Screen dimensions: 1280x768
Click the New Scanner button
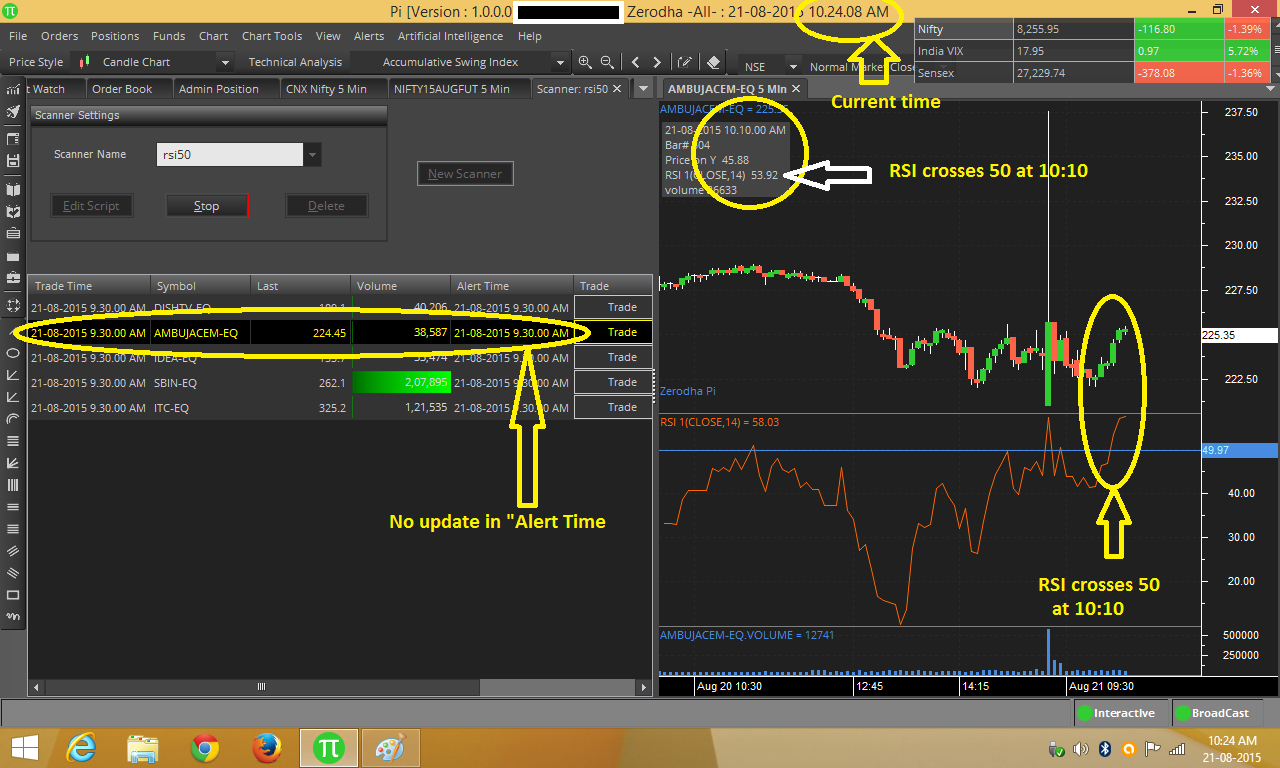coord(465,174)
